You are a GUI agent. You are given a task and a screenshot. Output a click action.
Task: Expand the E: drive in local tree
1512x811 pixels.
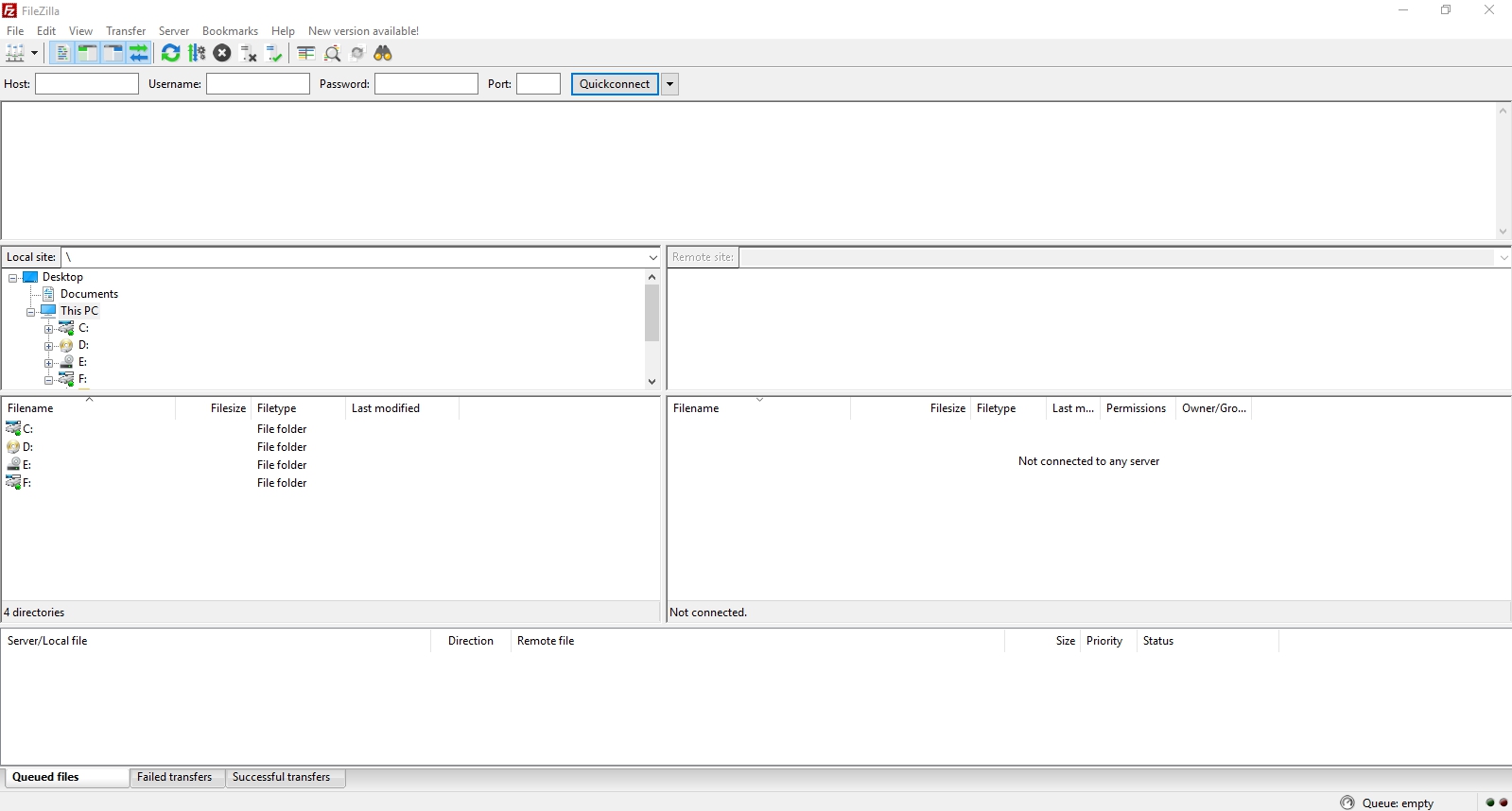[49, 363]
